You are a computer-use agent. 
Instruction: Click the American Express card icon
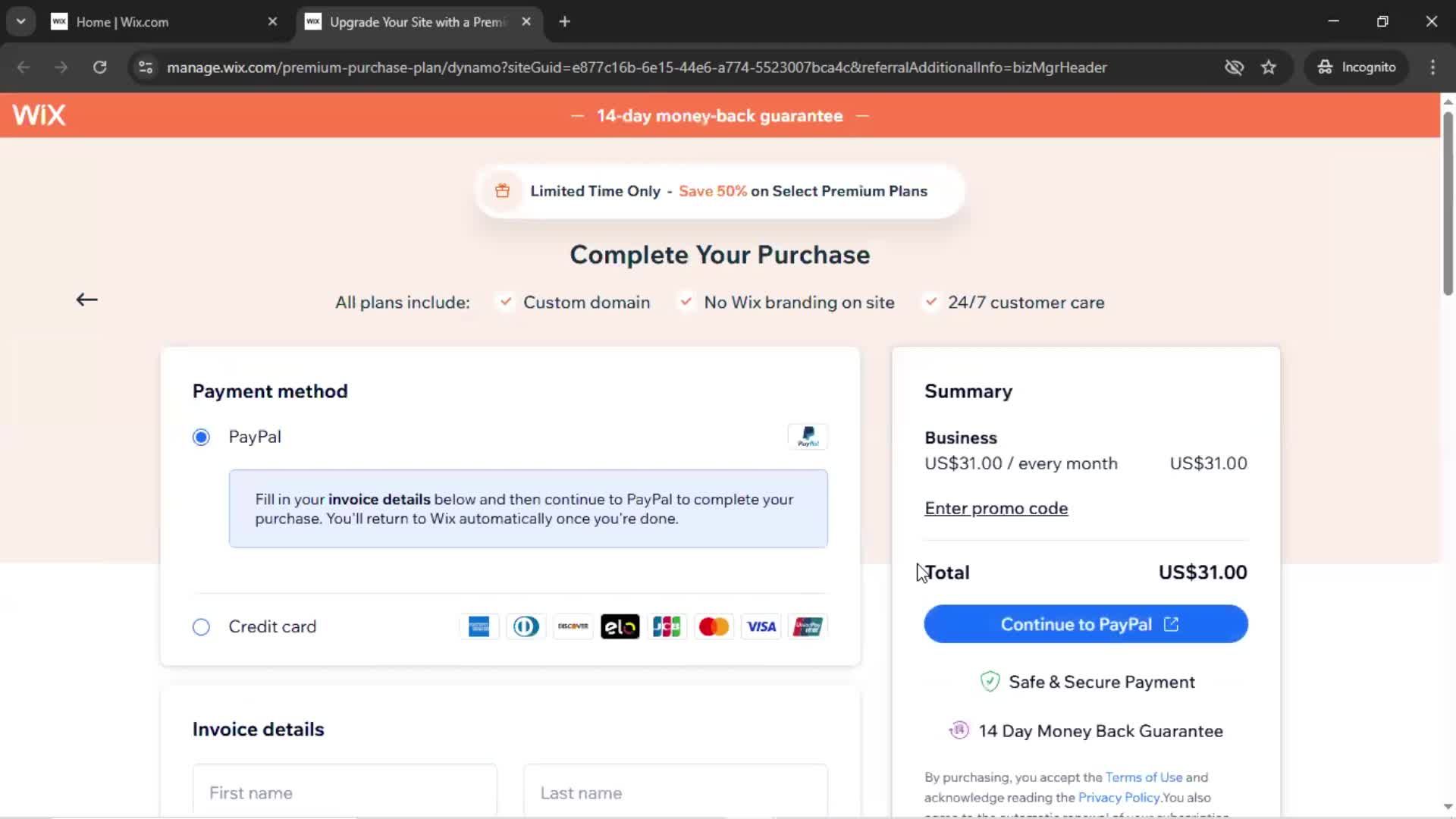479,626
